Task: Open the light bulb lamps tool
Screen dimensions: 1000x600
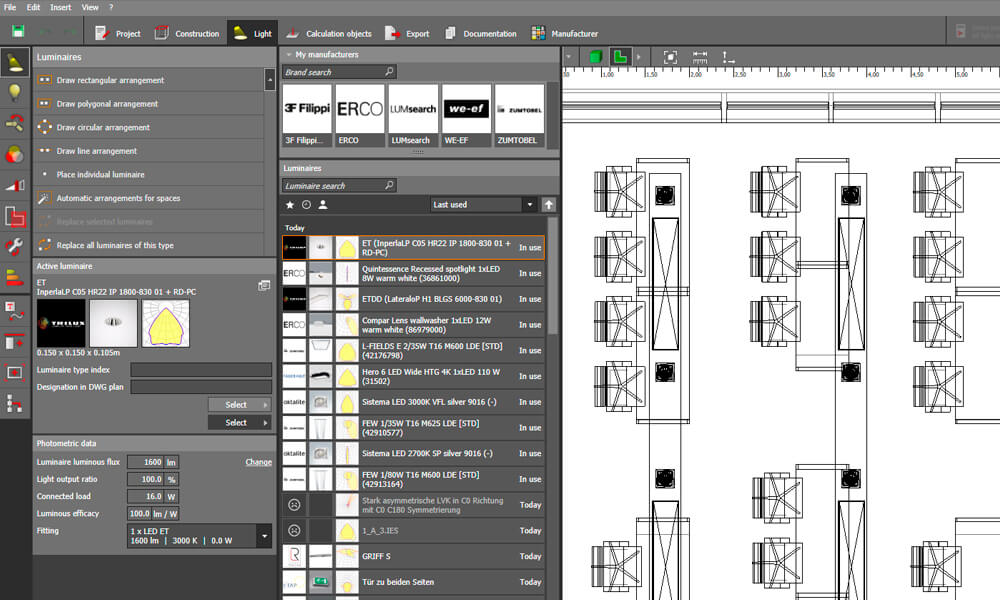Action: pyautogui.click(x=15, y=93)
